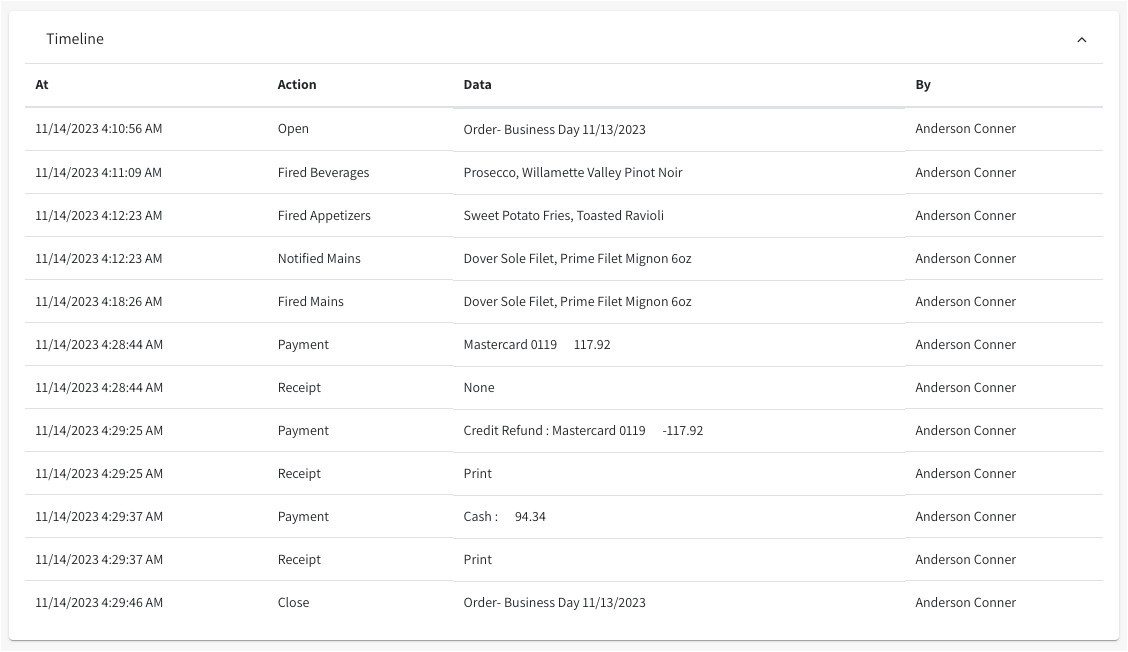1128x652 pixels.
Task: Click the 4:10:56 AM timestamp
Action: [x=98, y=129]
